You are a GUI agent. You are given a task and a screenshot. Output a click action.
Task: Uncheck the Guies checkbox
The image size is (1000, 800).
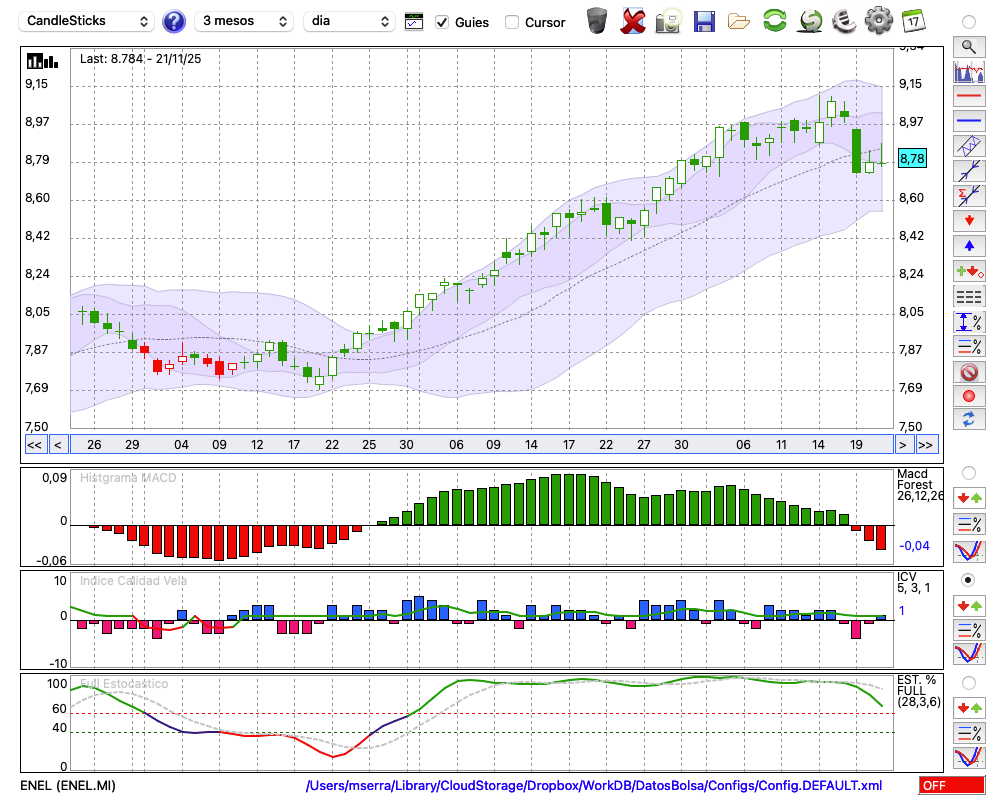tap(441, 22)
